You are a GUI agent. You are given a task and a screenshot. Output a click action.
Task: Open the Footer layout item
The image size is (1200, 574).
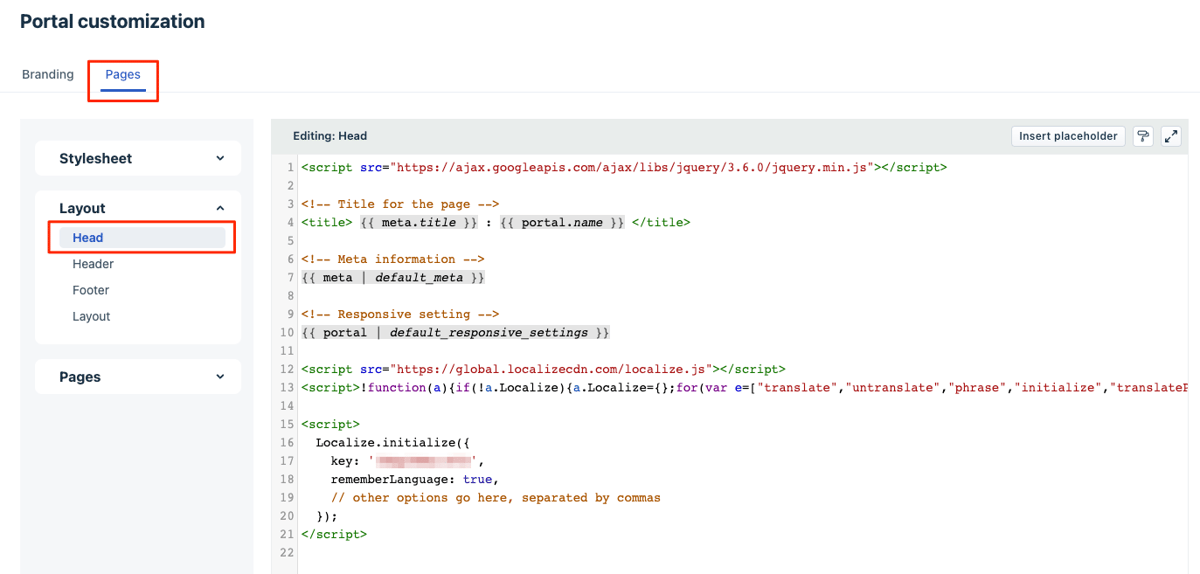[91, 290]
